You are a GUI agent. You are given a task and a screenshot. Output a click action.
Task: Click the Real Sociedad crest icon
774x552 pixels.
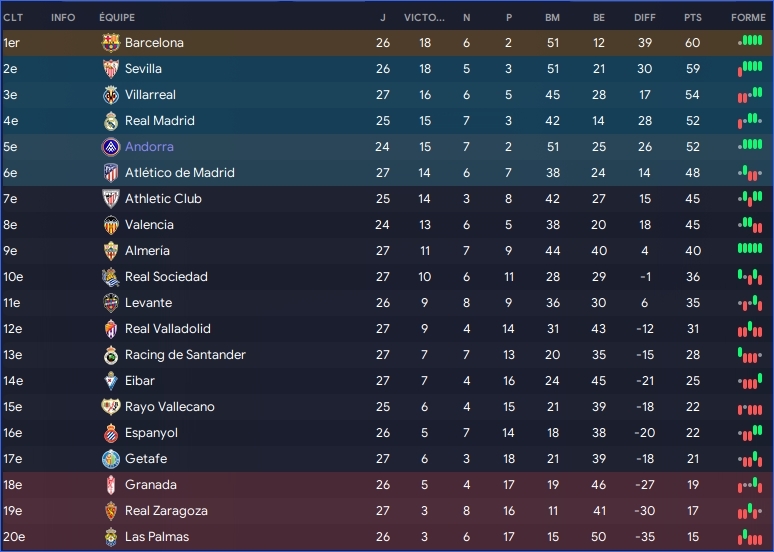(x=111, y=277)
